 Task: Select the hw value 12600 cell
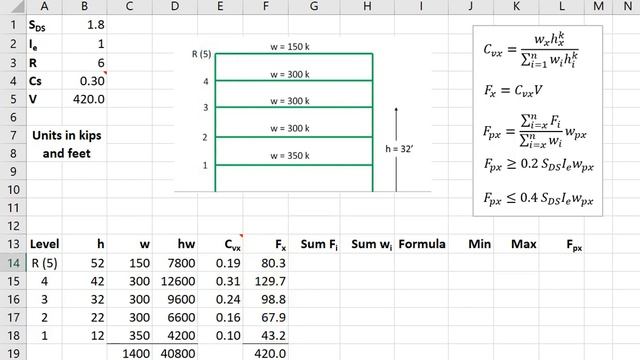coord(175,281)
